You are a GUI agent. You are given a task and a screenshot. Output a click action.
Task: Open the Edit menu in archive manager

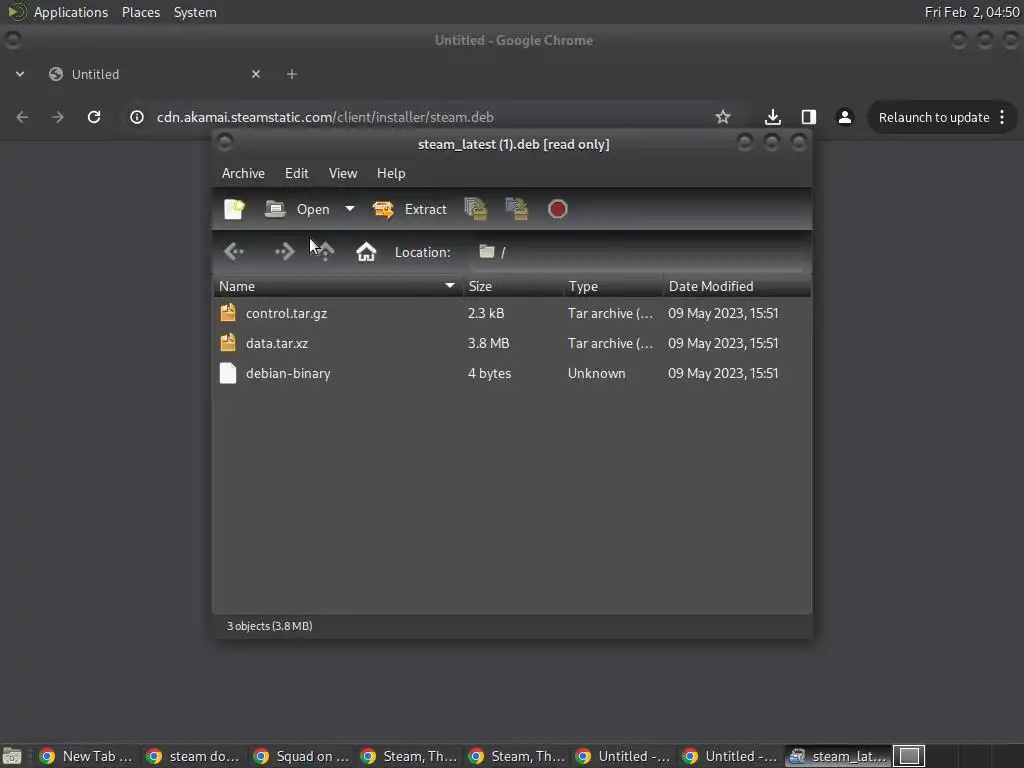(296, 173)
